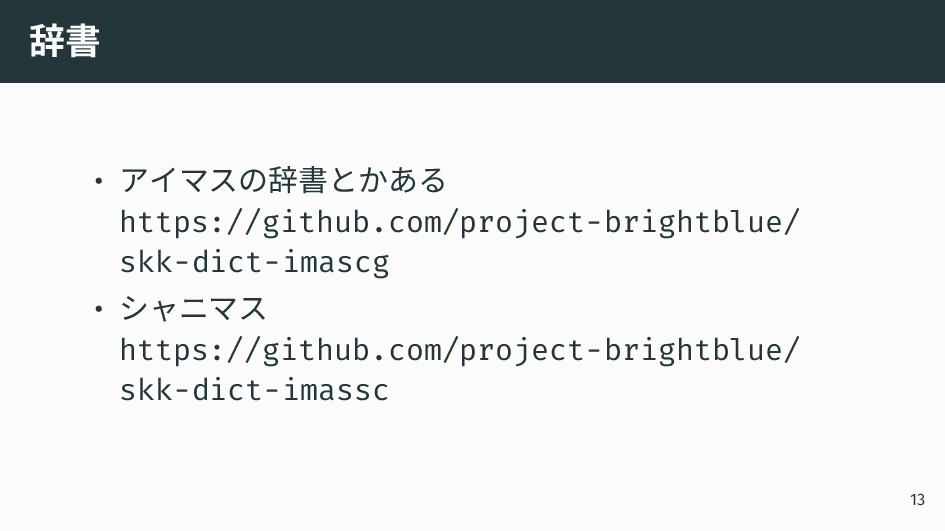Screen dimensions: 945x531
Task: Click the アイマスの辞書とかある bullet text
Action: [283, 180]
